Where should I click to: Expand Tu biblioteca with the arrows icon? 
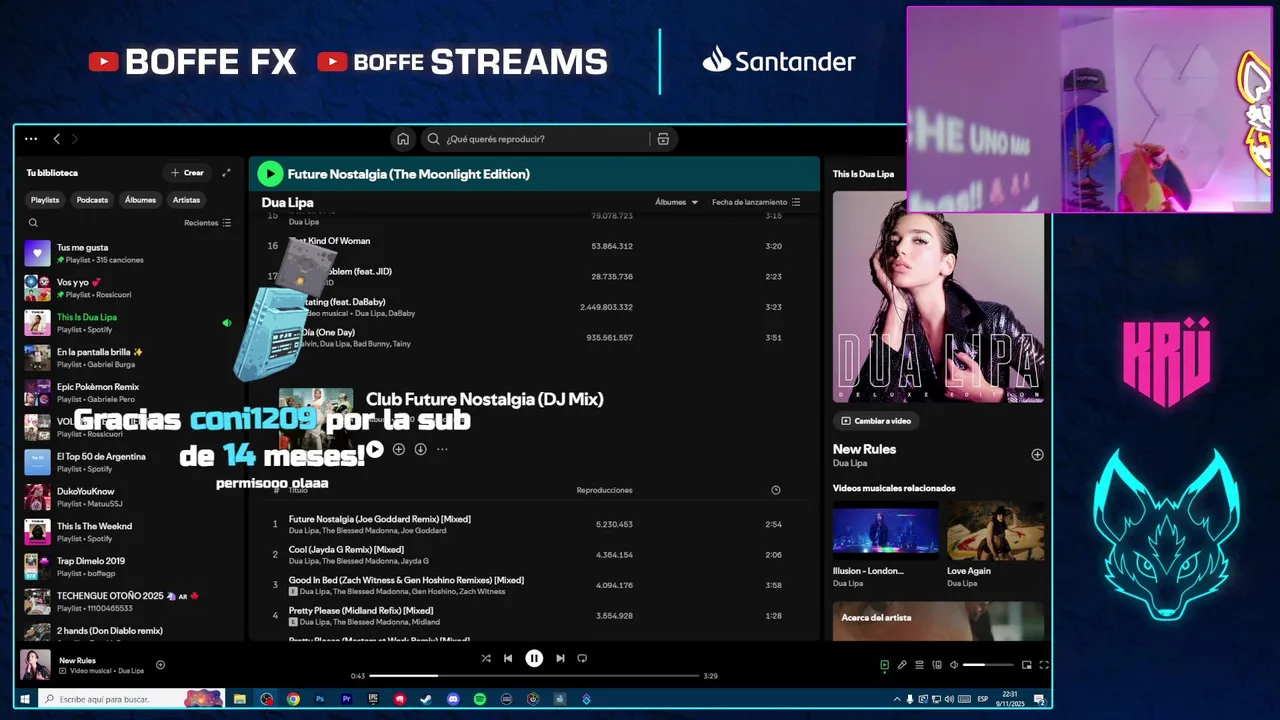coord(226,173)
